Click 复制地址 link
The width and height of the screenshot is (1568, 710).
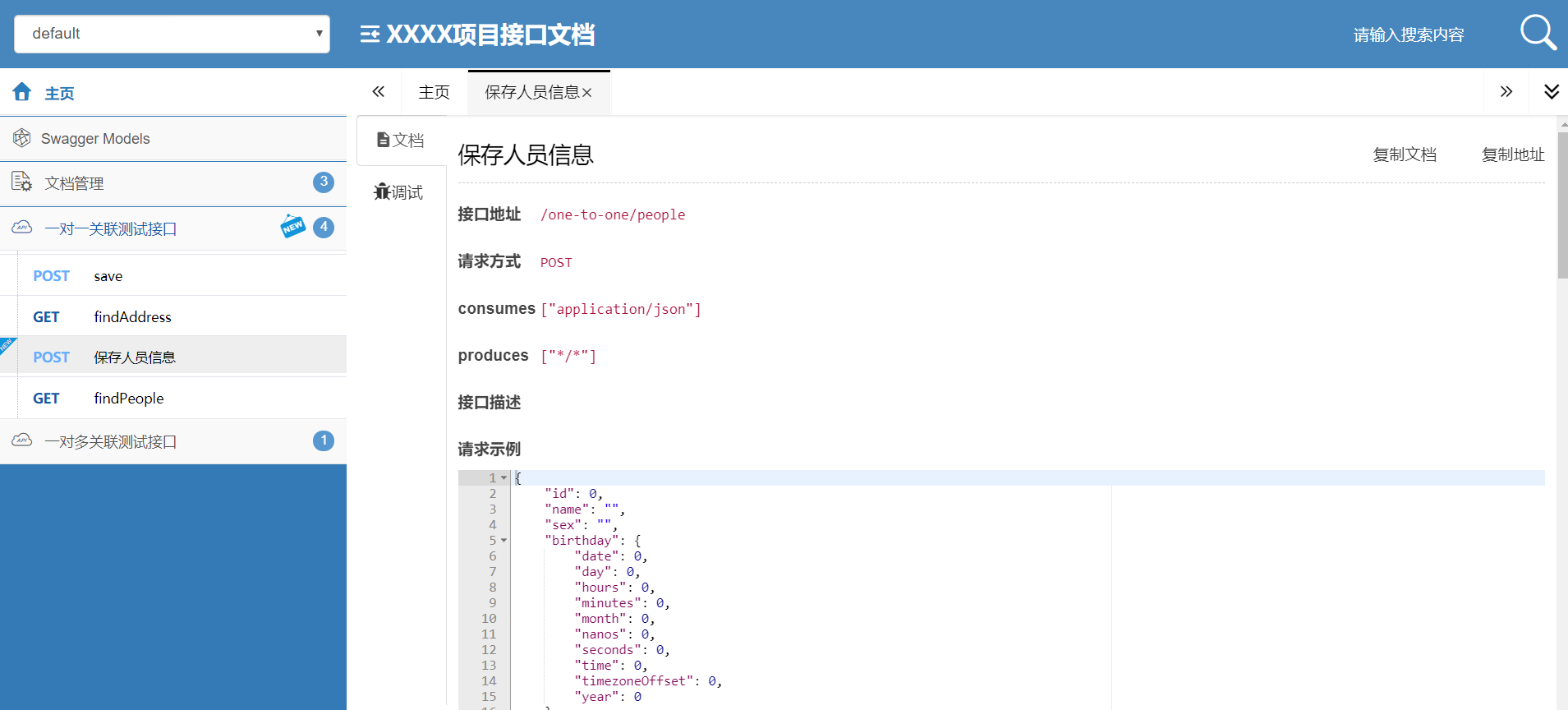point(1513,154)
